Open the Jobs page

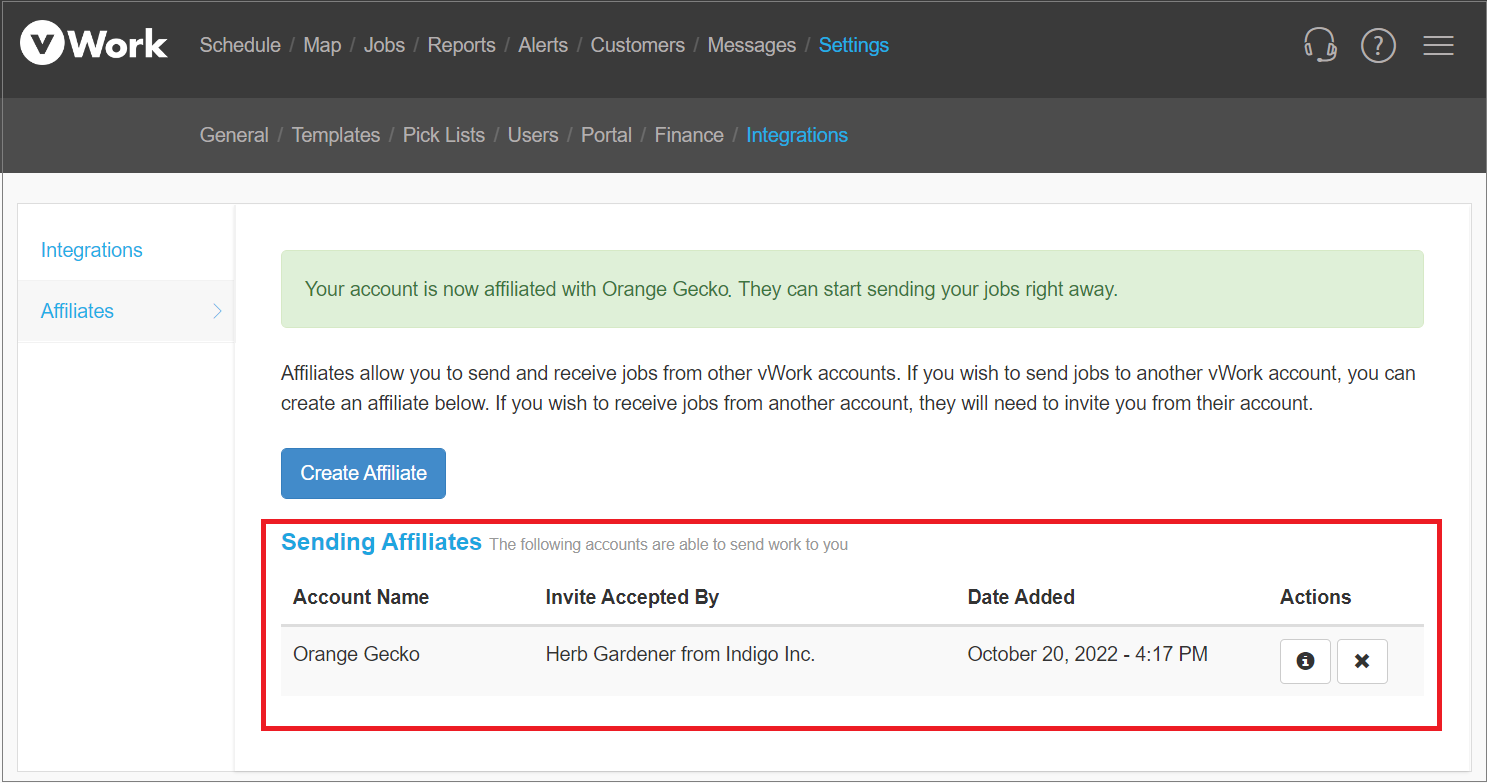click(x=384, y=45)
